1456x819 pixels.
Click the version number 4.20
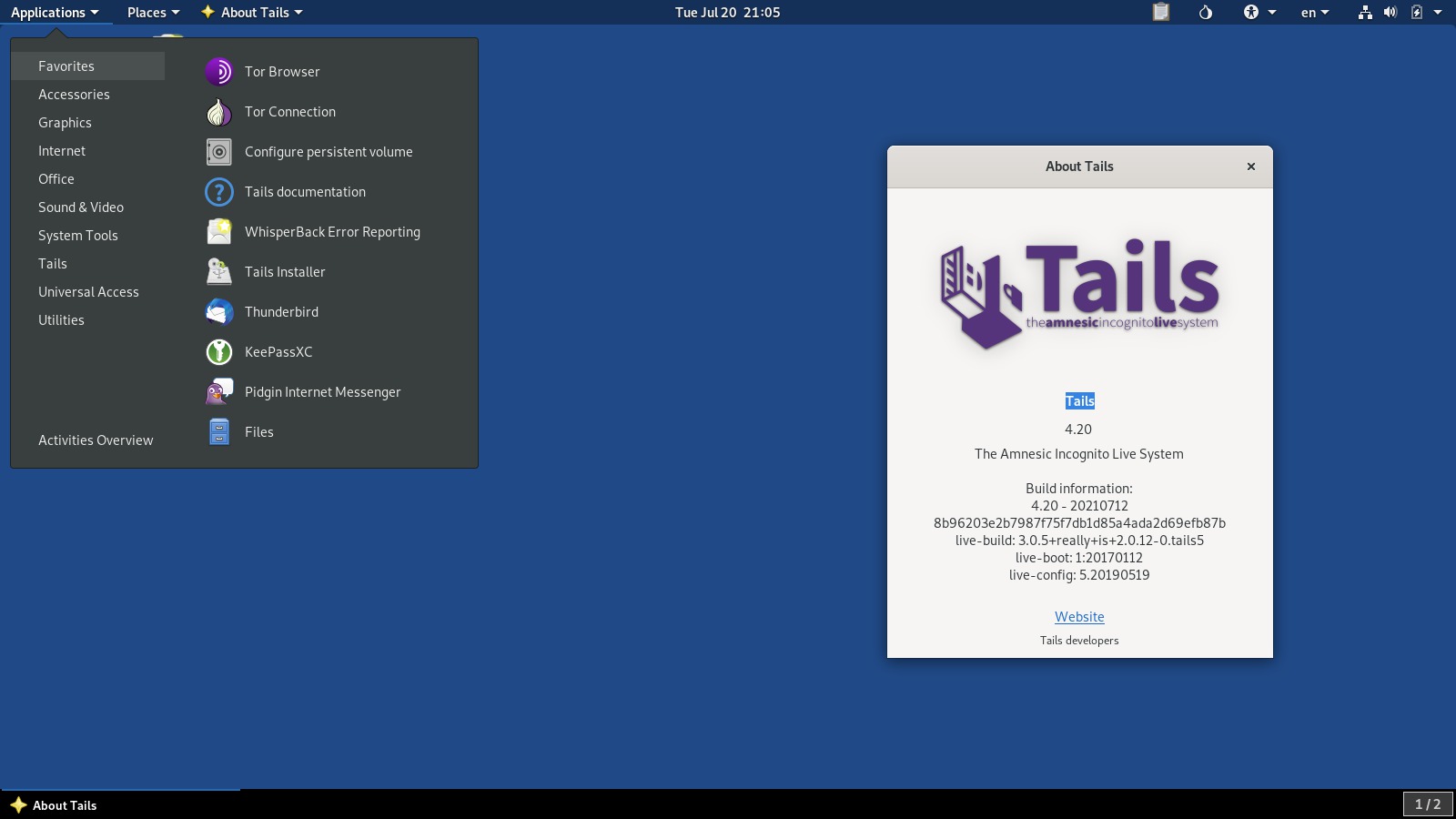coord(1078,429)
